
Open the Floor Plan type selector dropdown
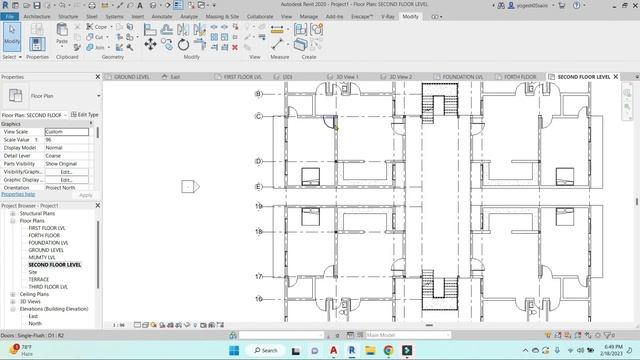click(x=98, y=96)
